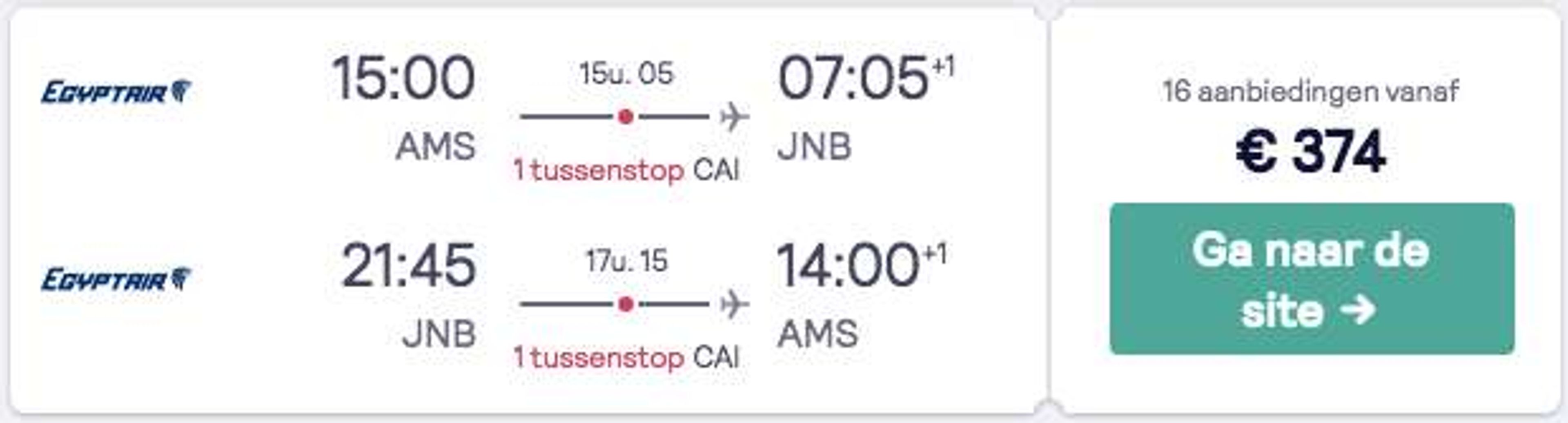
Task: Click '16 aanbiedingen vanaf' text
Action: click(x=1310, y=92)
